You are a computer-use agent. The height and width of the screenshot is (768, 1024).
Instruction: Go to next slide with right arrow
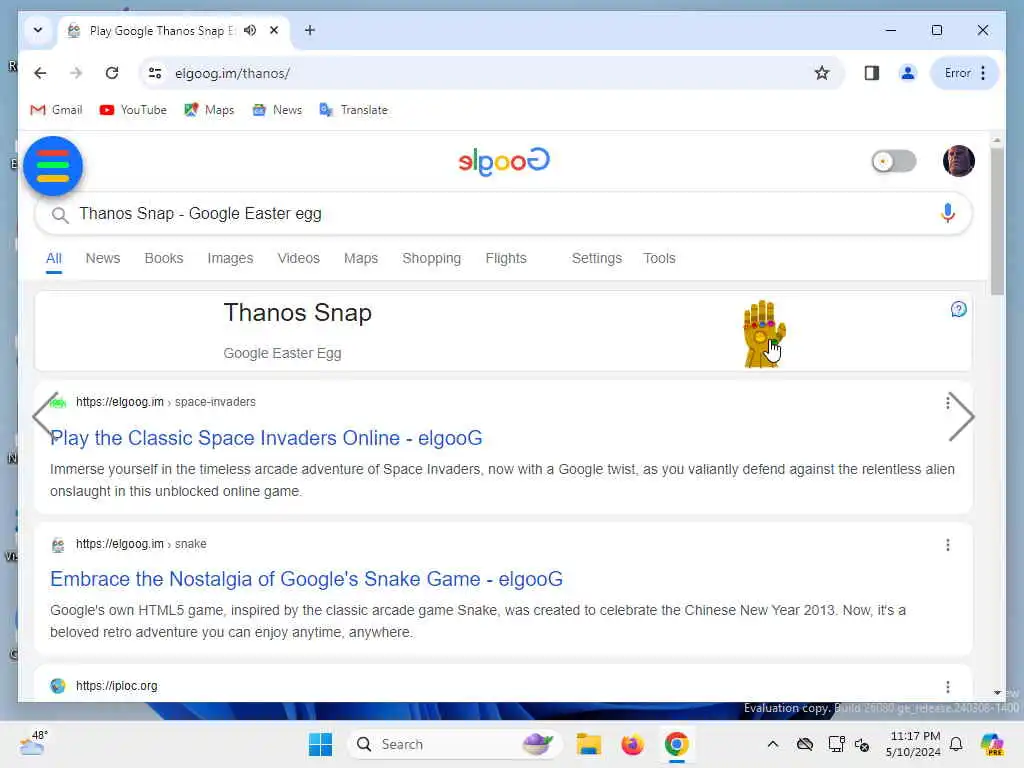coord(961,417)
